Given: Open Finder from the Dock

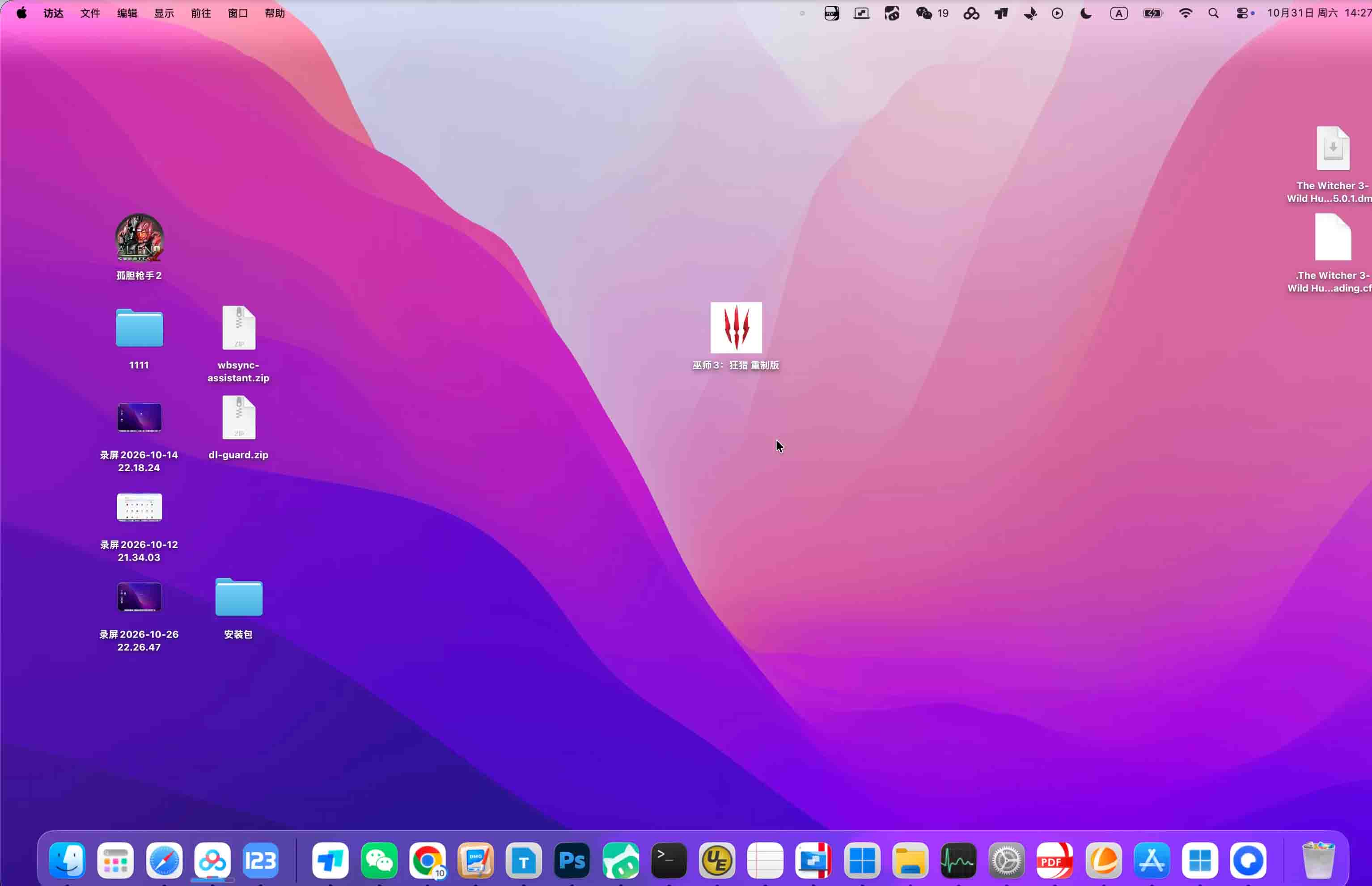Looking at the screenshot, I should (x=68, y=860).
